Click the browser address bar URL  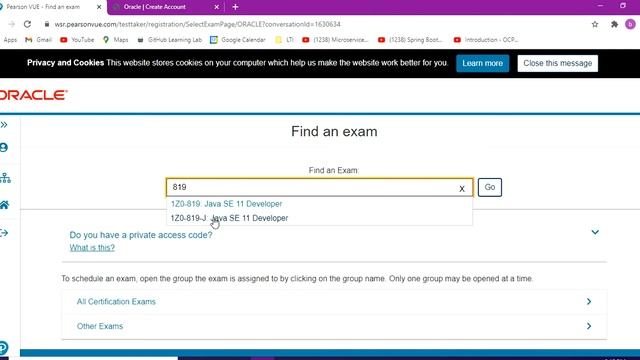(x=198, y=24)
